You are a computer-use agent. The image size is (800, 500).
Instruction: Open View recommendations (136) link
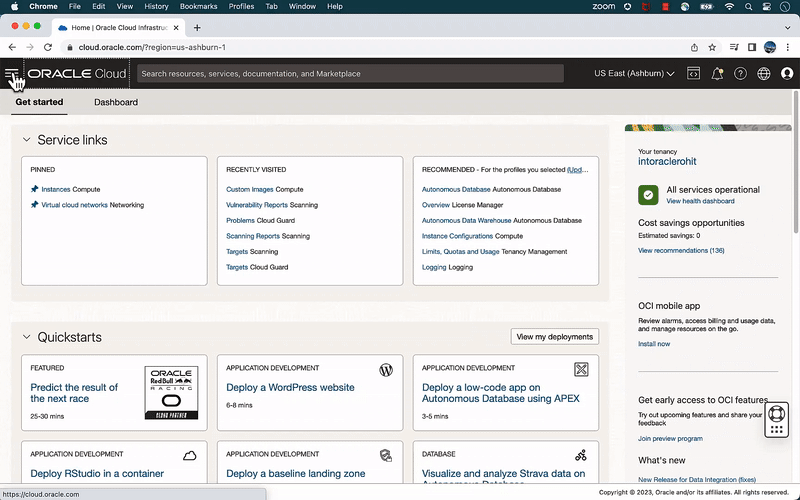(x=681, y=250)
